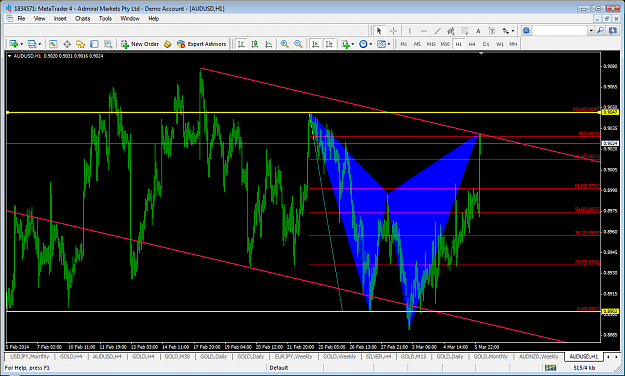
Task: Click inside the toolbar search field
Action: [x=560, y=31]
